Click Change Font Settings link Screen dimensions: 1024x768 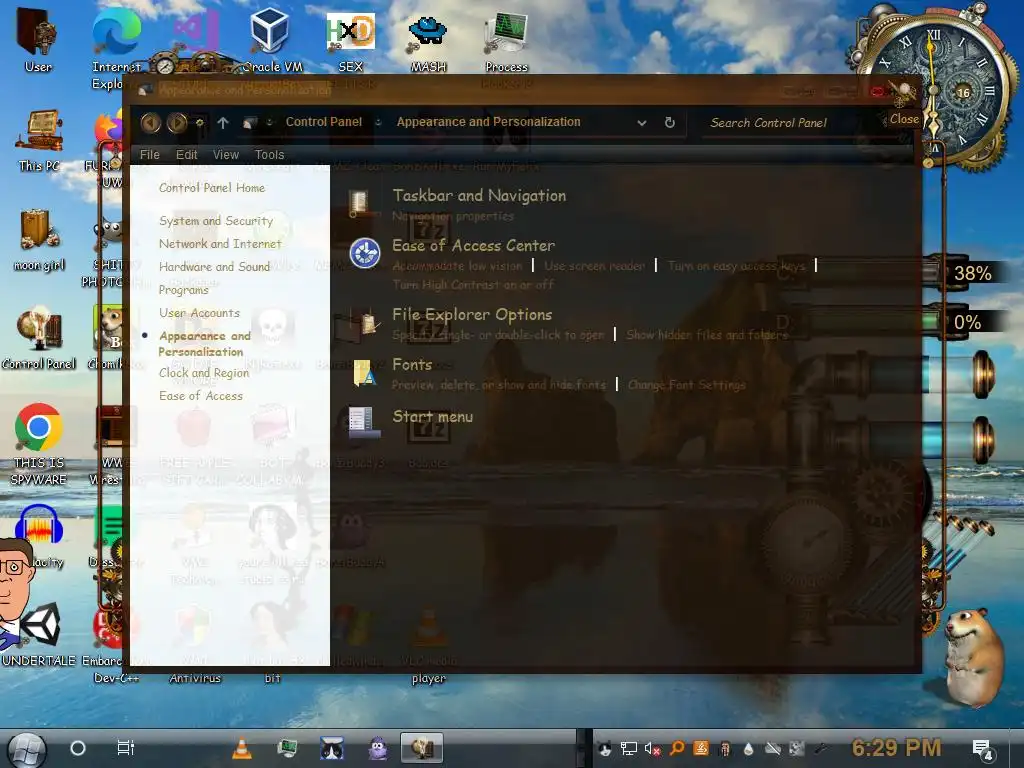tap(686, 385)
